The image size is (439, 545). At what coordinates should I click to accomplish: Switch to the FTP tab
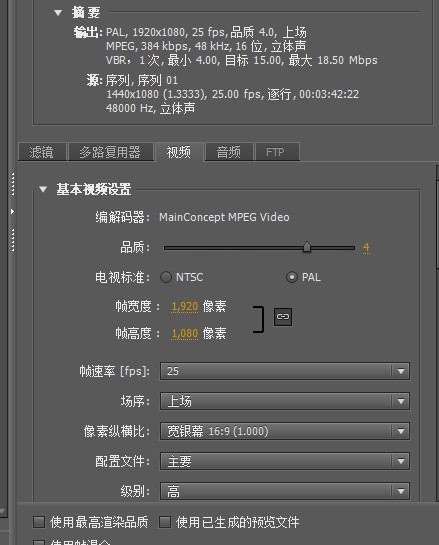pyautogui.click(x=277, y=152)
